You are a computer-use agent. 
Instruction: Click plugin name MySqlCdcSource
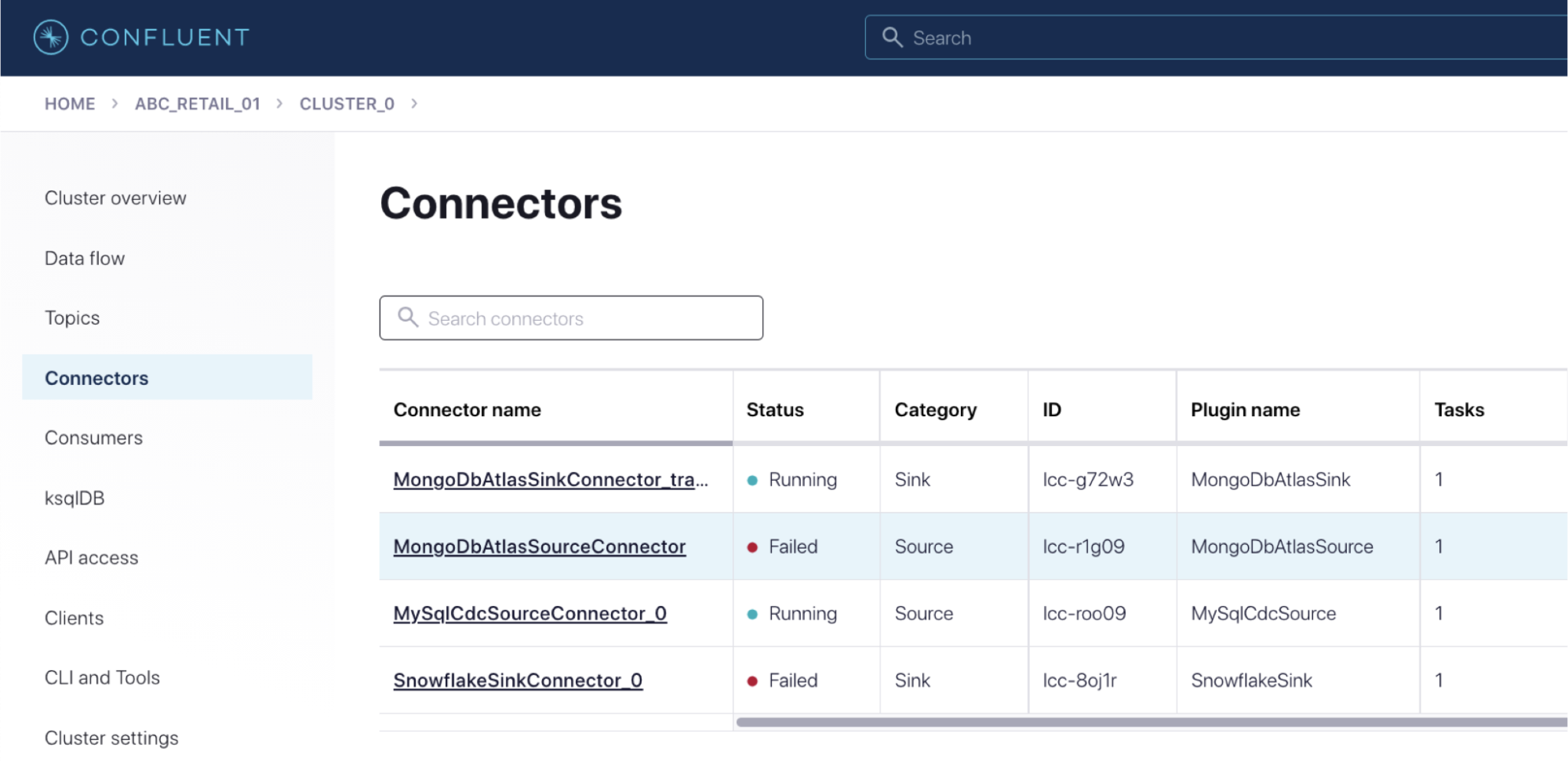tap(1263, 613)
